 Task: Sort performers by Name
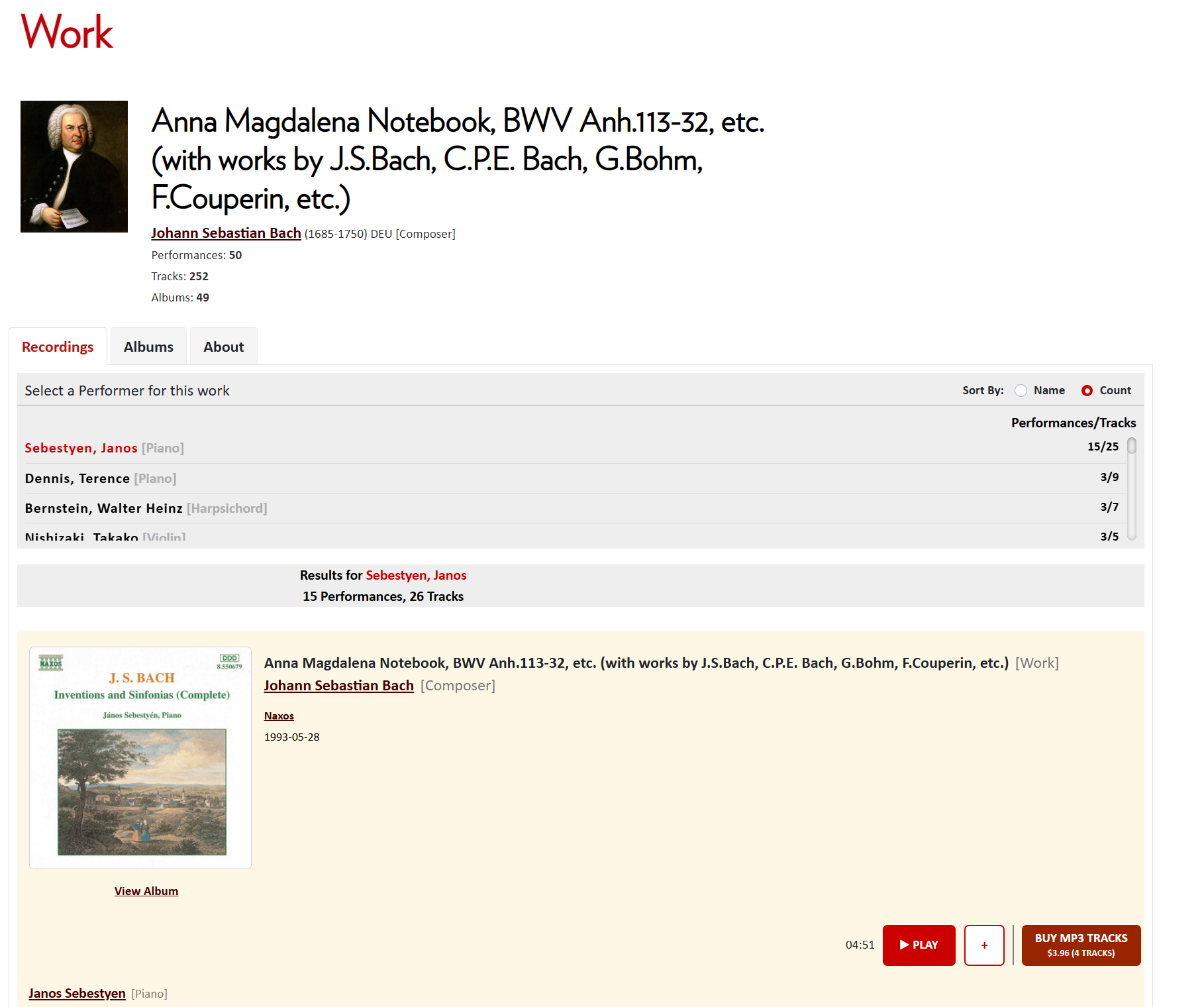[1021, 391]
